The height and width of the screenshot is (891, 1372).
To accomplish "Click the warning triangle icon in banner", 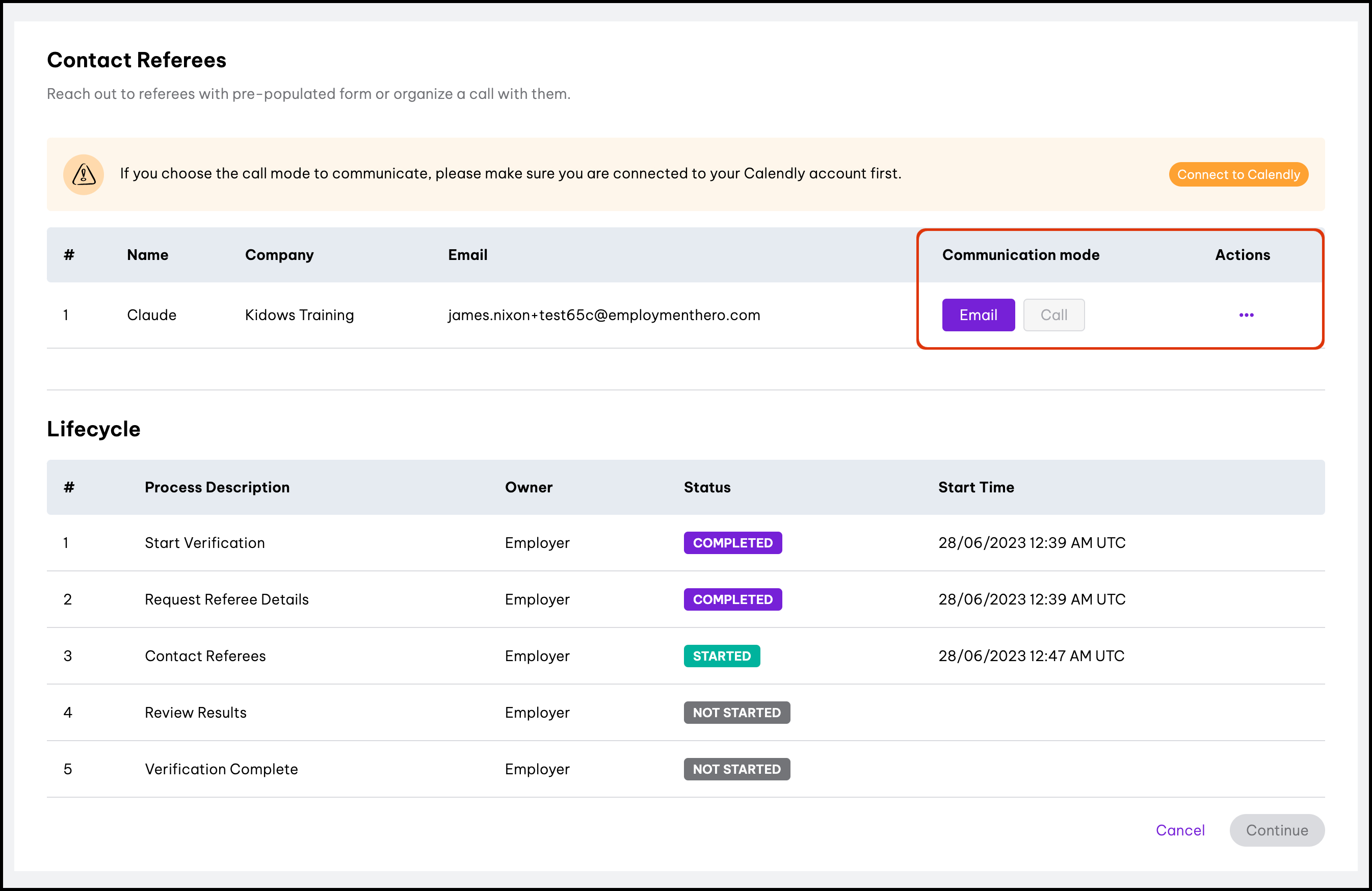I will pyautogui.click(x=84, y=174).
